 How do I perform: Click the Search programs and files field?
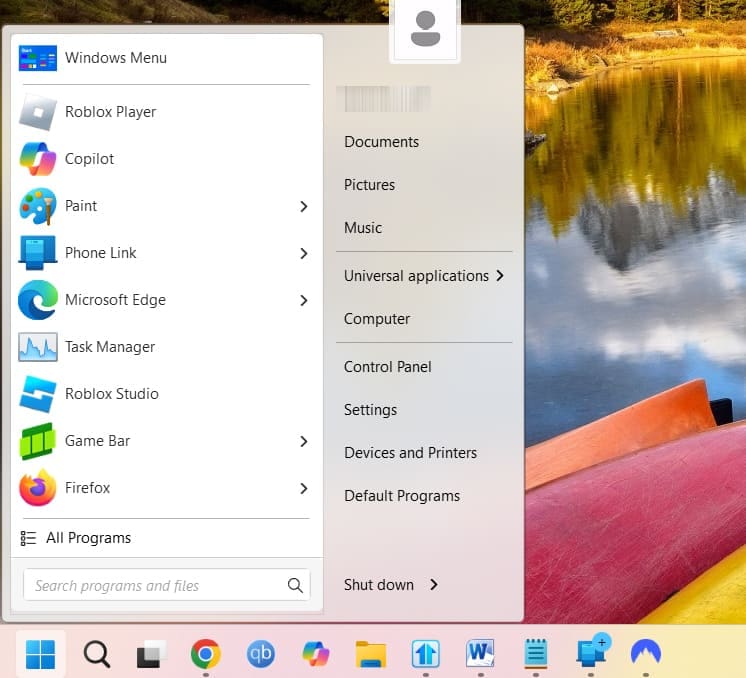coord(155,586)
